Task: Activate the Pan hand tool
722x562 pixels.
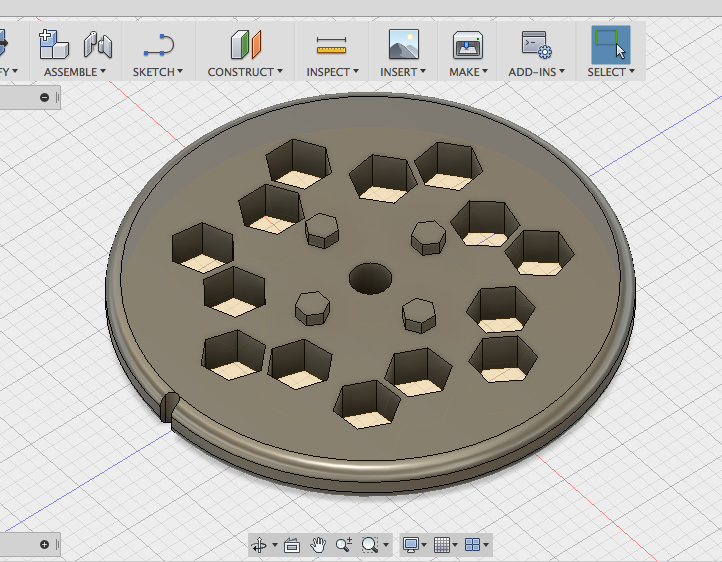Action: tap(318, 545)
